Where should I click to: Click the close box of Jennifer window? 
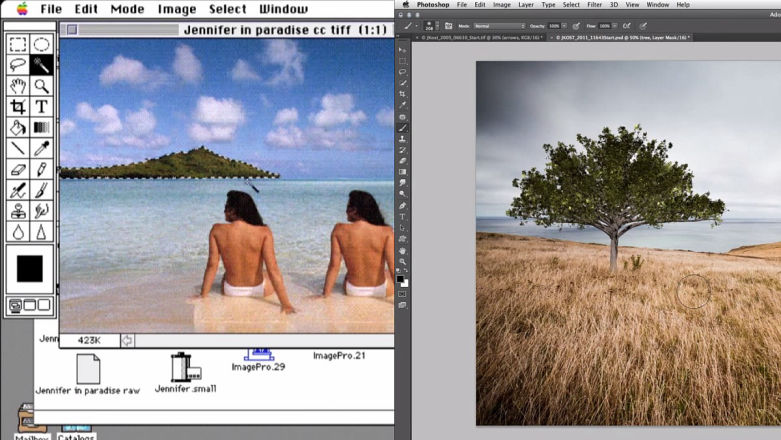[x=72, y=30]
